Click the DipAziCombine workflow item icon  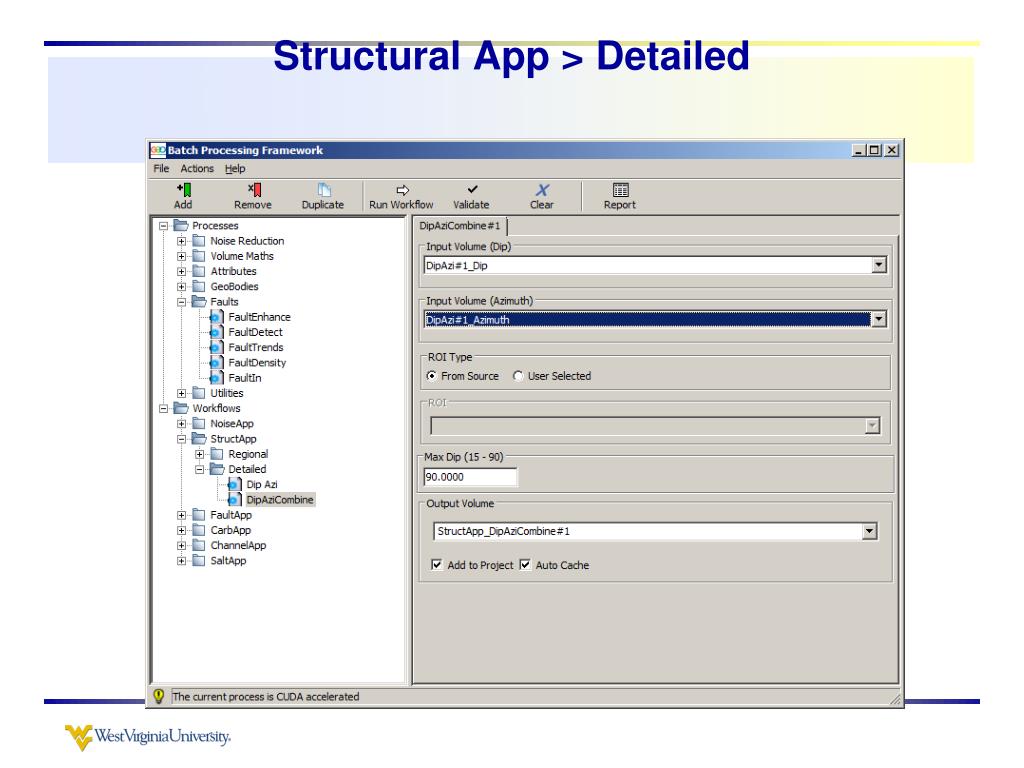click(234, 500)
